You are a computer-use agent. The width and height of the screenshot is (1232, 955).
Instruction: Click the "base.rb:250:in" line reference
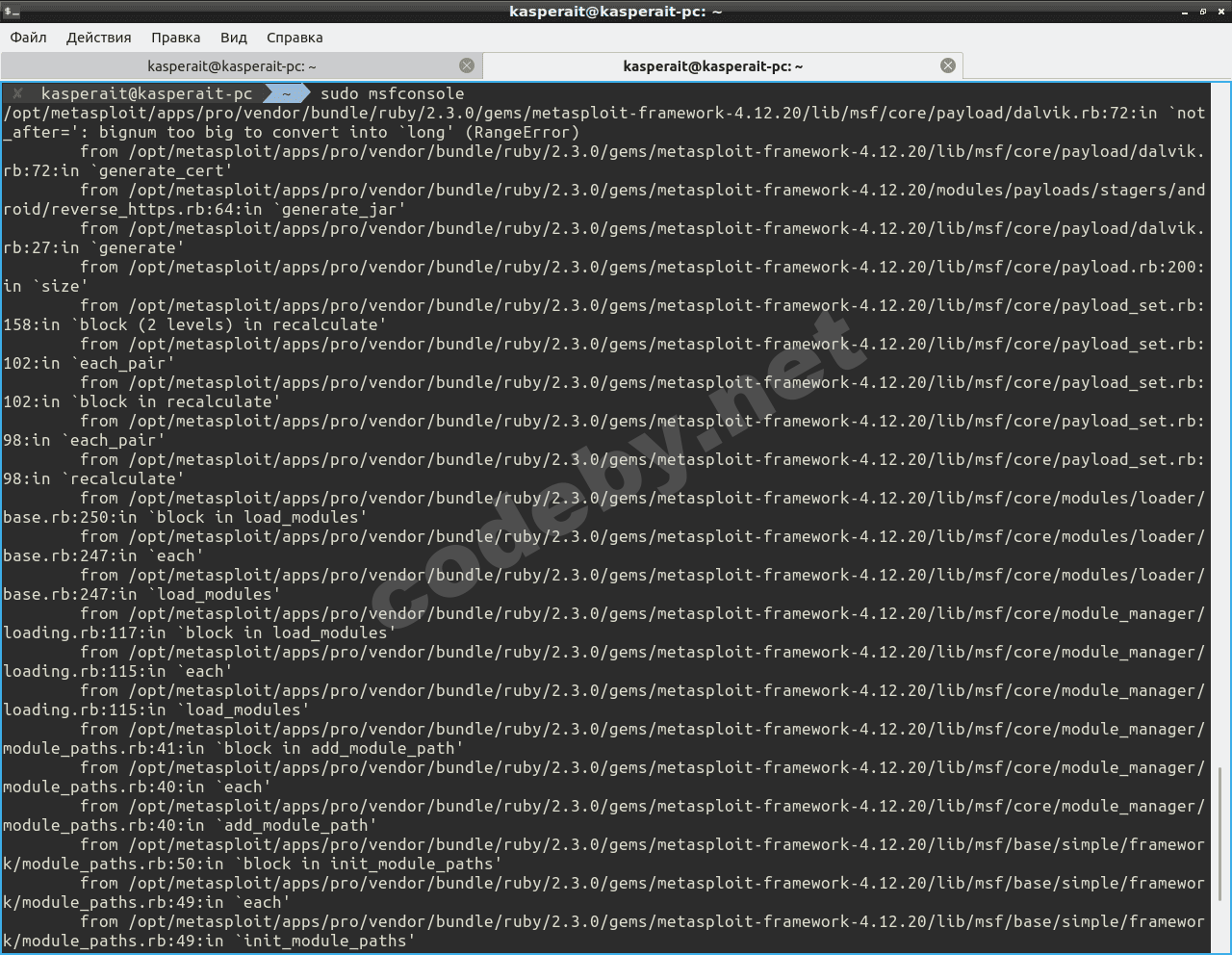tap(69, 517)
